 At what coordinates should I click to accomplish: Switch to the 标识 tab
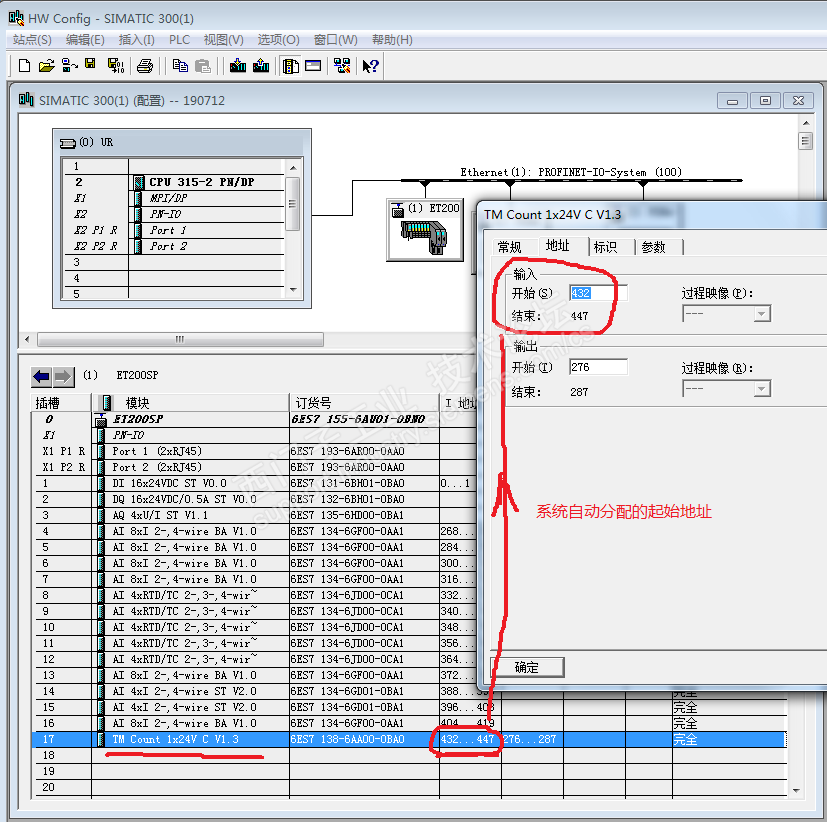coord(605,247)
